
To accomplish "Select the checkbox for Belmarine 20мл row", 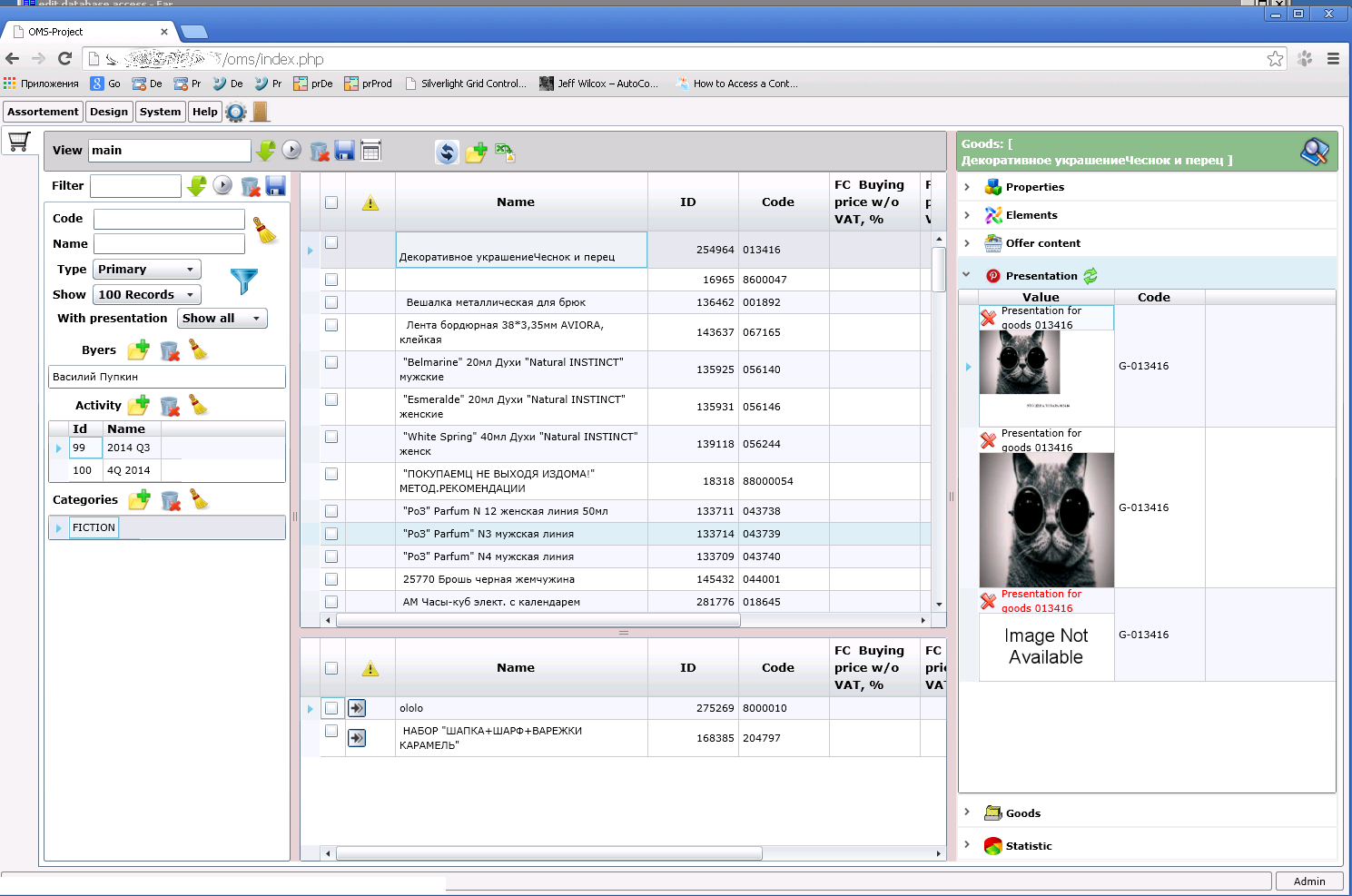I will (x=331, y=362).
